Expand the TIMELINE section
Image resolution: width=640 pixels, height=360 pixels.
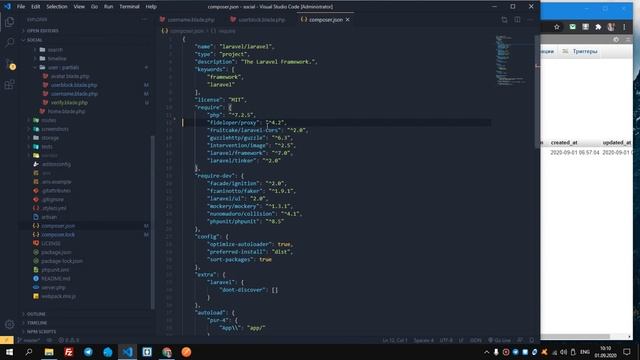[x=37, y=323]
